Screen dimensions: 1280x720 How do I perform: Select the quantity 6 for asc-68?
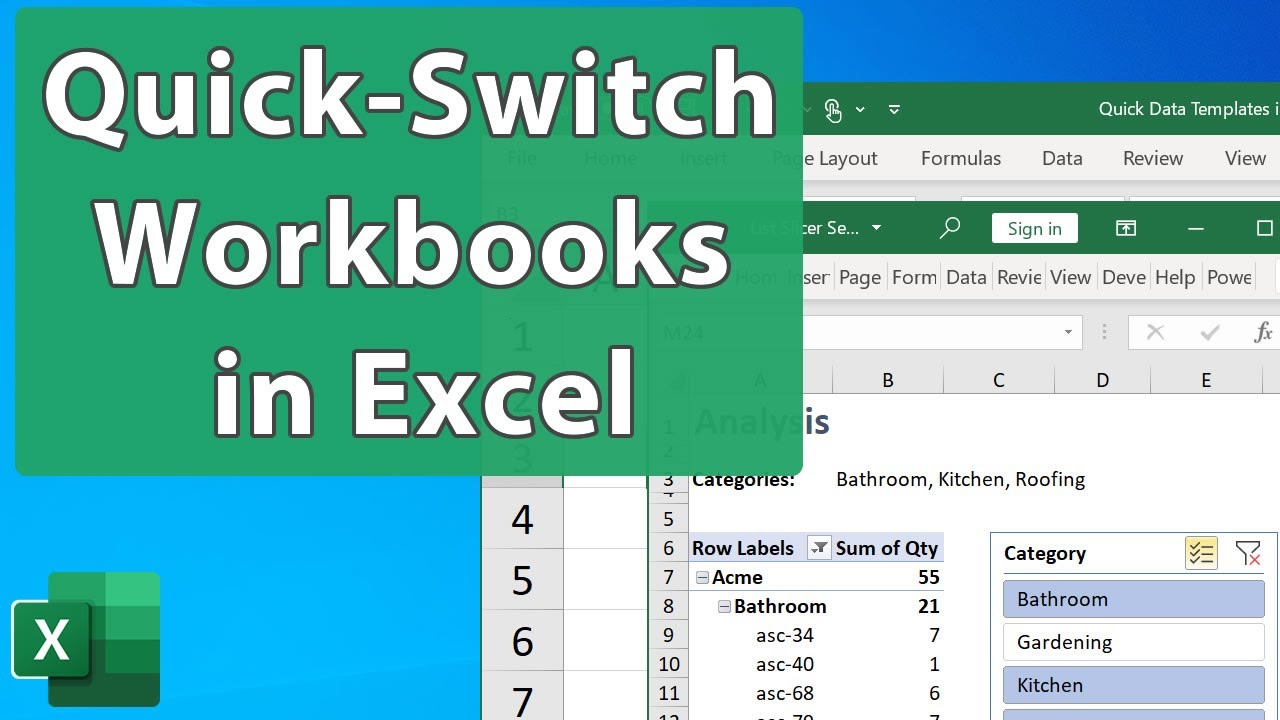[934, 693]
